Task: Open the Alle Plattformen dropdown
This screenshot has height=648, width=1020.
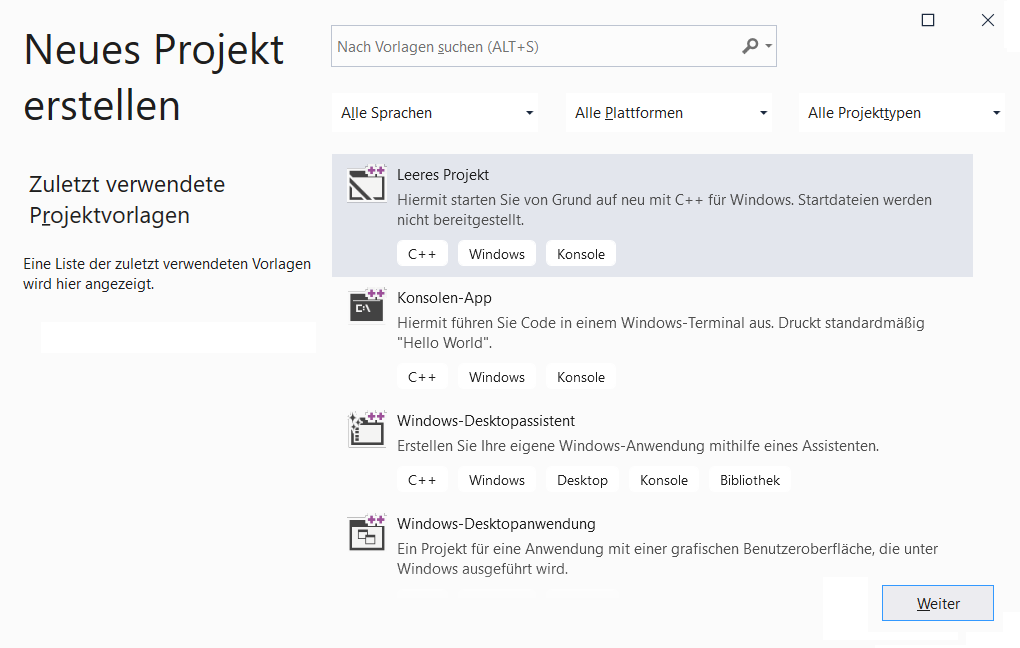Action: coord(668,112)
